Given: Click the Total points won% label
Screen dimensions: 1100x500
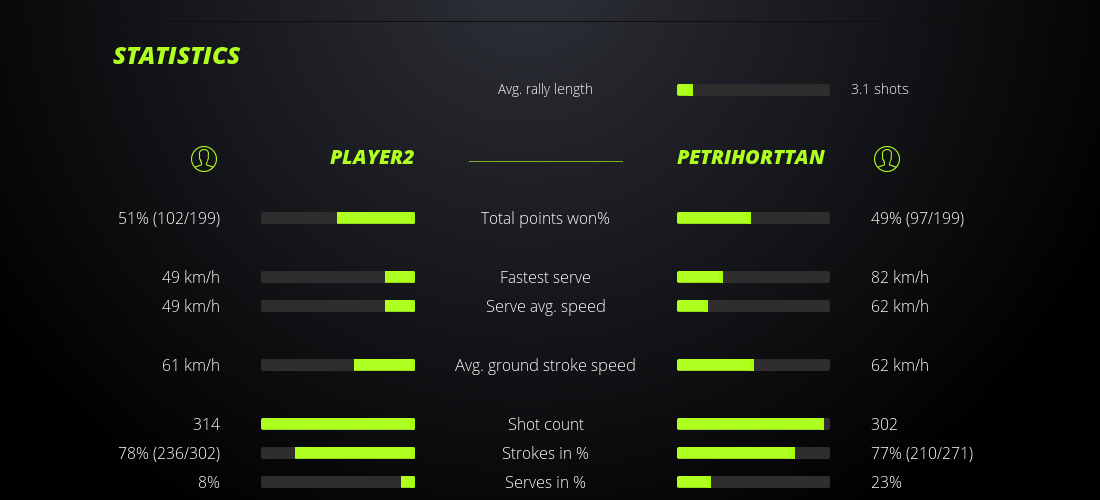Looking at the screenshot, I should click(545, 218).
